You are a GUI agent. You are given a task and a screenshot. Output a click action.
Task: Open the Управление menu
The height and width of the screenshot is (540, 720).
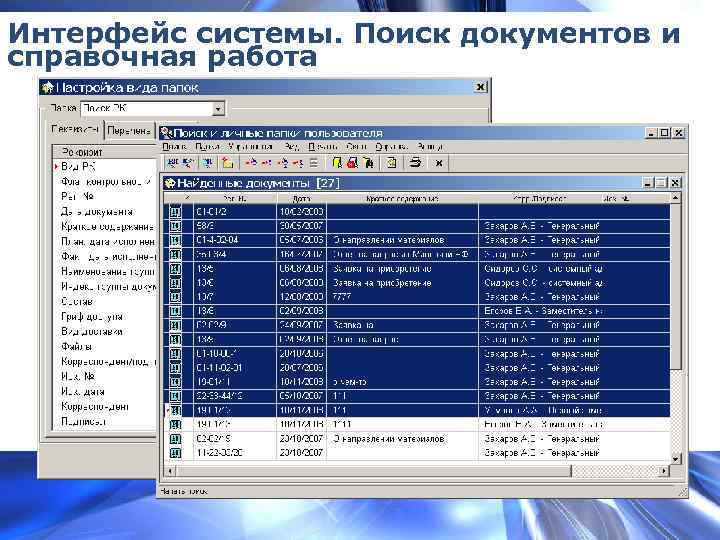(x=250, y=146)
